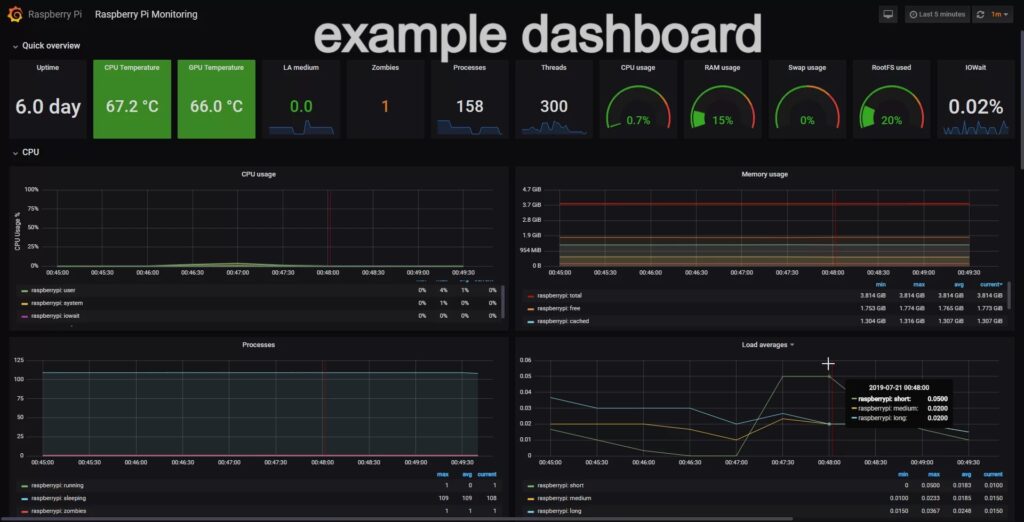Open the Load averages panel title menu
Viewport: 1024px width, 522px height.
tap(767, 345)
